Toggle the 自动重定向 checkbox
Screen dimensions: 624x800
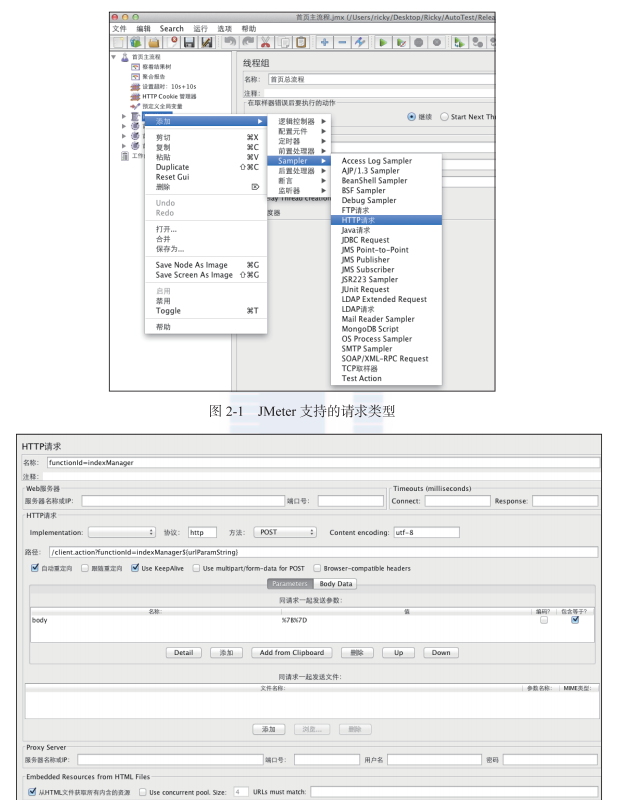coord(35,568)
